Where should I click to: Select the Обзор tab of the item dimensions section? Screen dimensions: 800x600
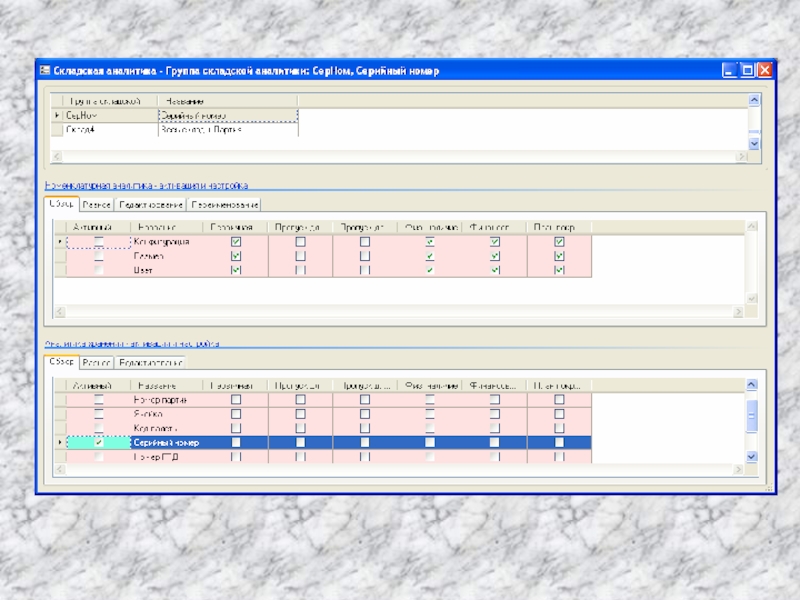coord(62,204)
